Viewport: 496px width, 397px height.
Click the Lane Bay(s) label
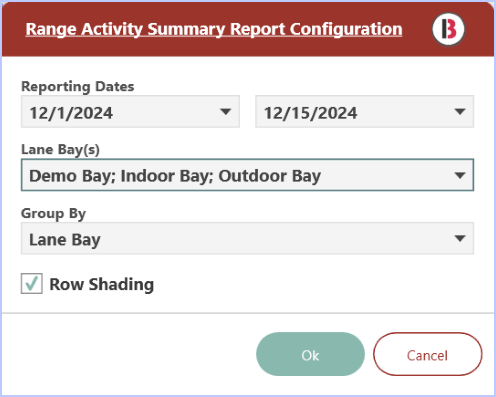click(60, 150)
